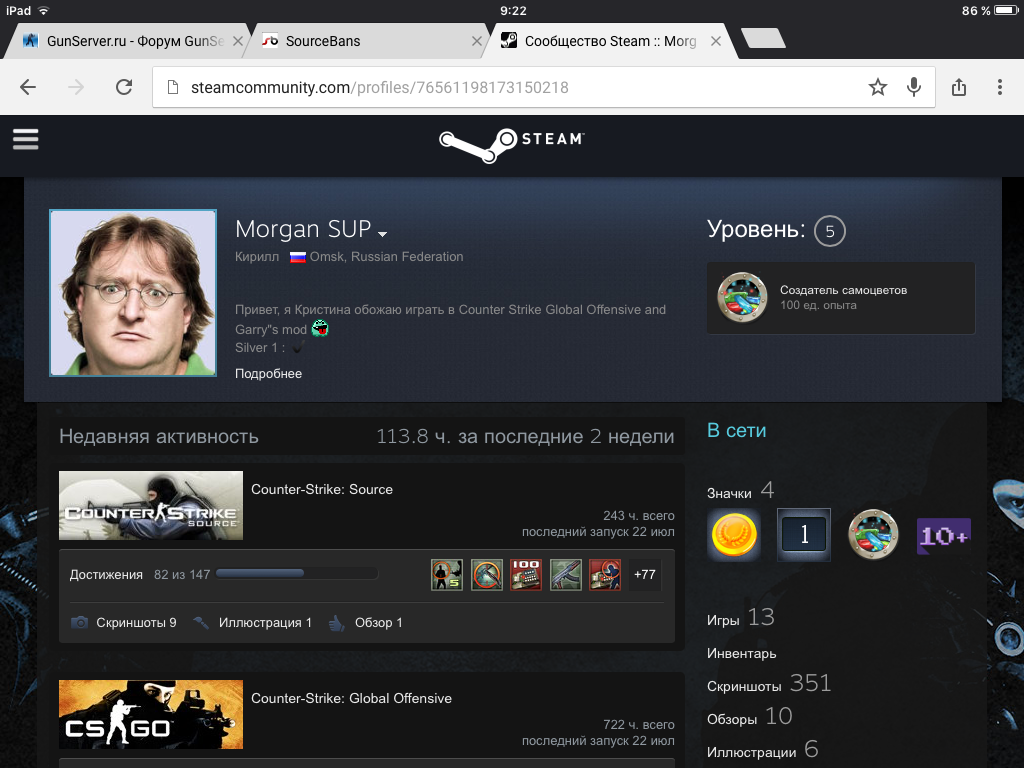Screen dimensions: 1024x768
Task: Reload the page with refresh icon
Action: coord(124,87)
